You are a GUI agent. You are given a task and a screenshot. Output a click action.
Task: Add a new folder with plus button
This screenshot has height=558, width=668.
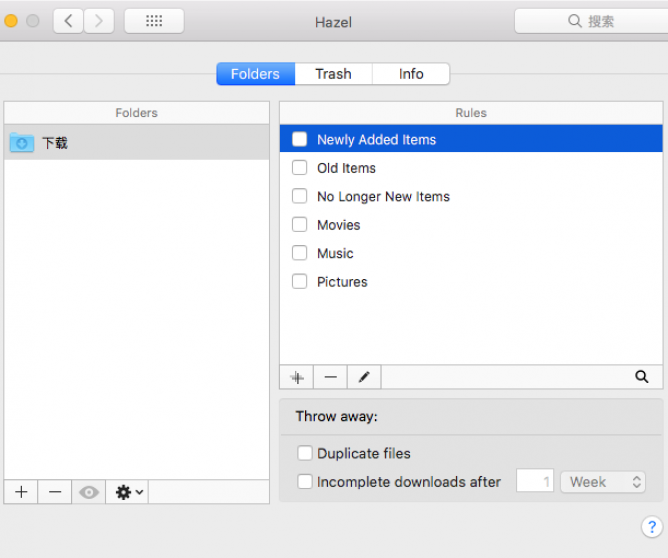[21, 492]
